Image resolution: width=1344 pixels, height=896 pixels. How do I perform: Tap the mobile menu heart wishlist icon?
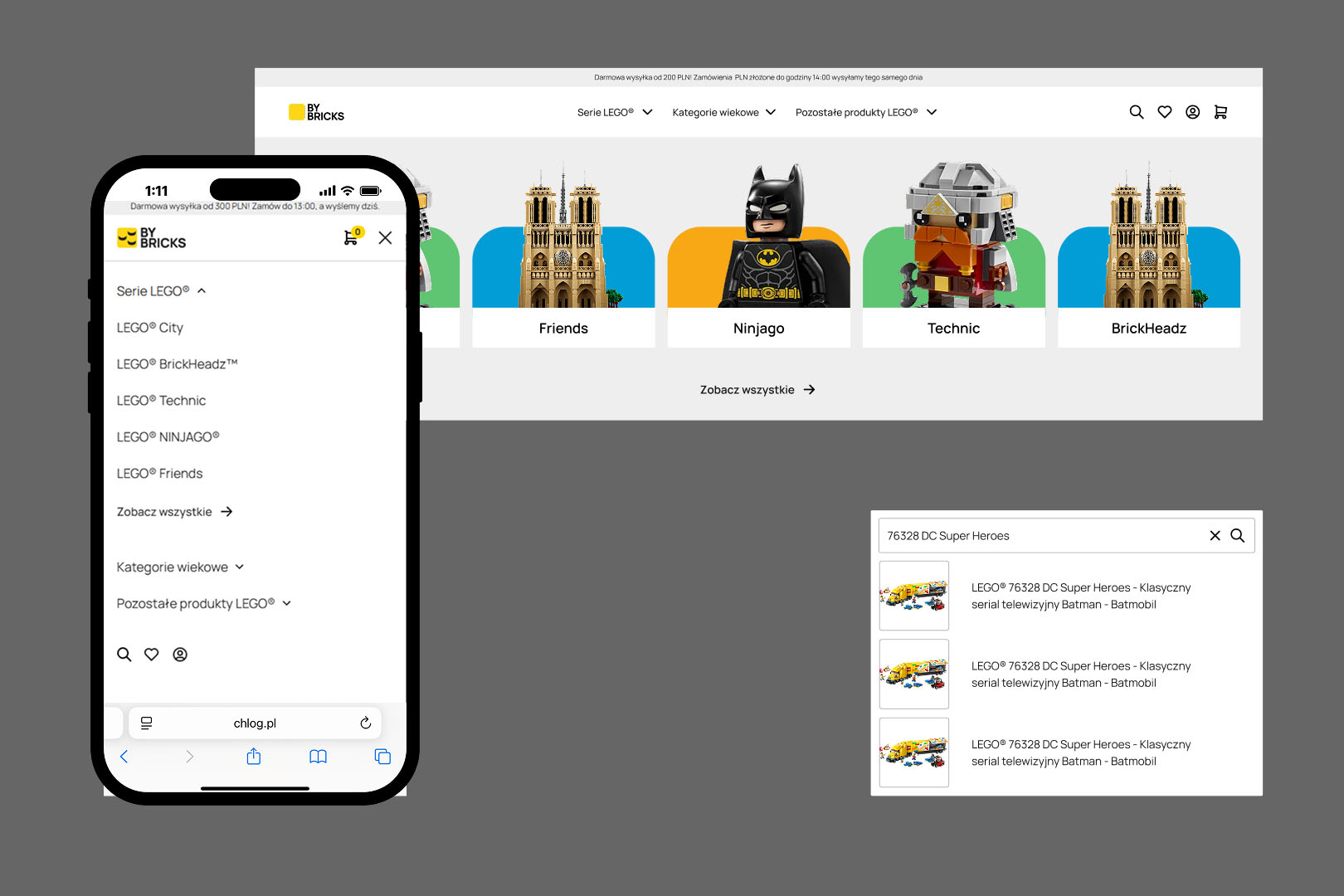152,655
